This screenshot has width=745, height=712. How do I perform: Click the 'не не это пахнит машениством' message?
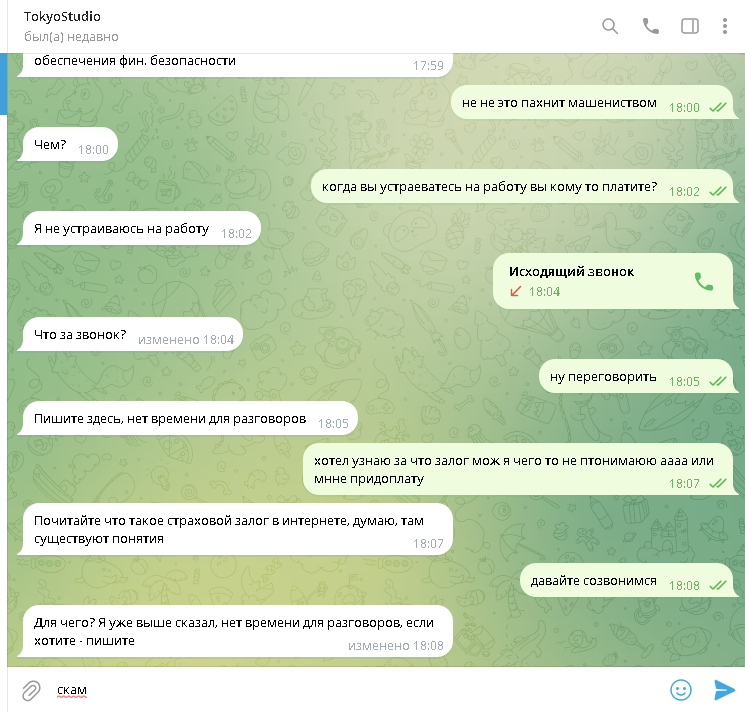tap(592, 103)
